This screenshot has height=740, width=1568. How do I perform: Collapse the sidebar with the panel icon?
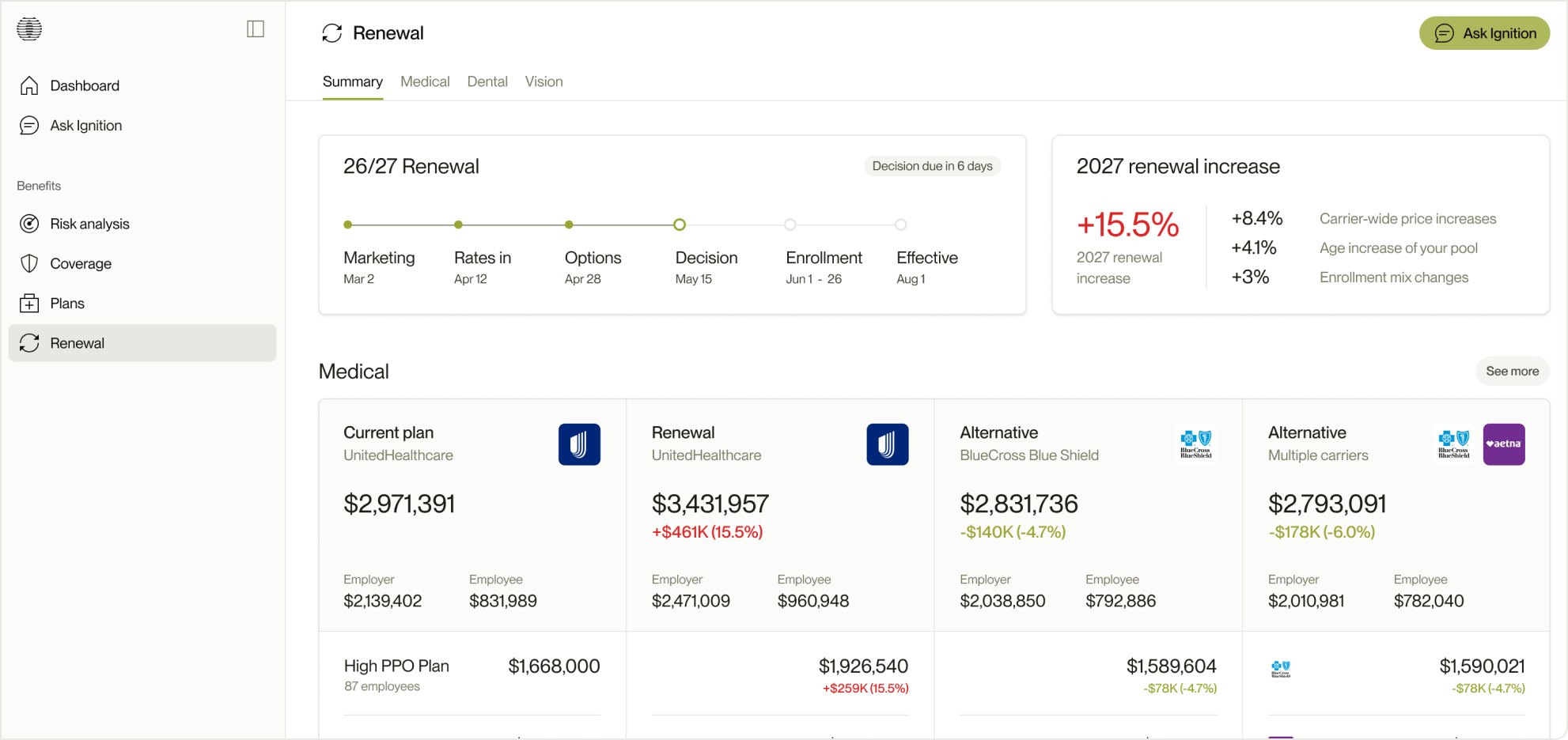pos(256,29)
